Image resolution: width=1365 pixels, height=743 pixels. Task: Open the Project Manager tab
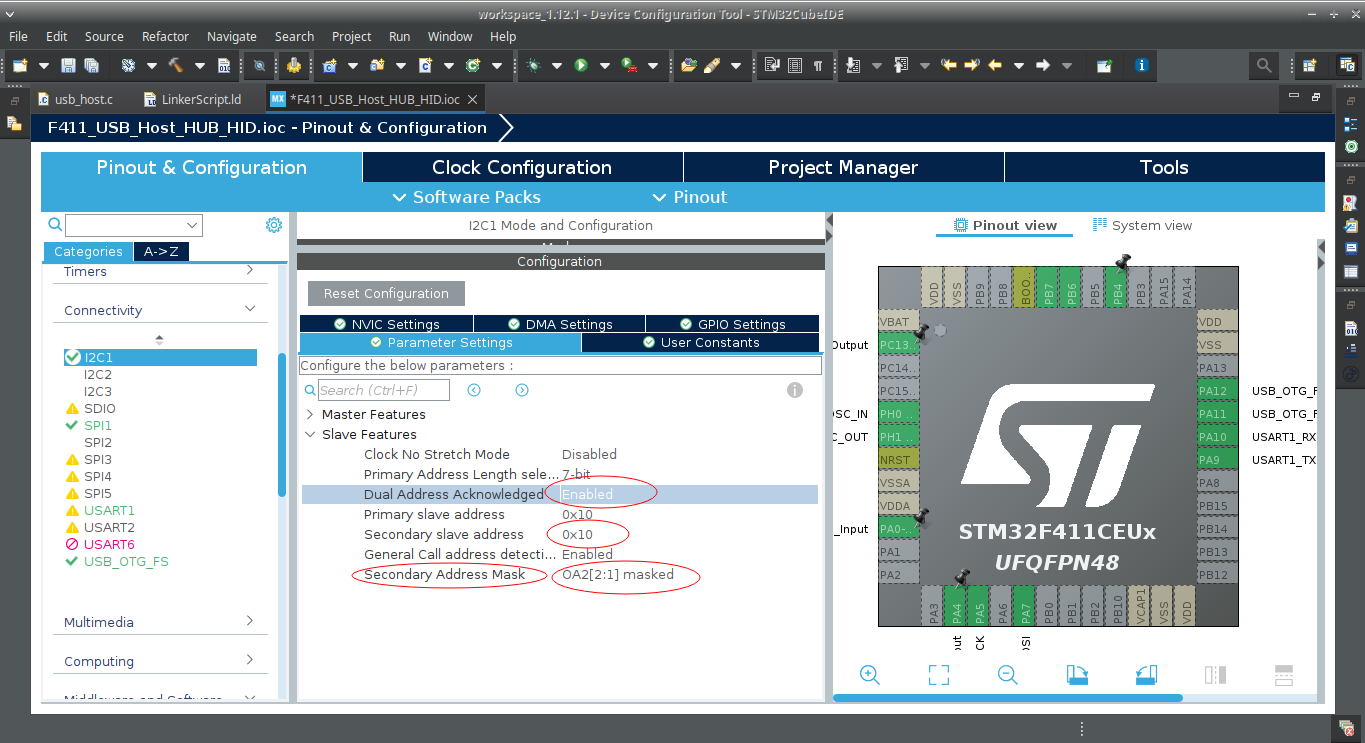pos(843,167)
